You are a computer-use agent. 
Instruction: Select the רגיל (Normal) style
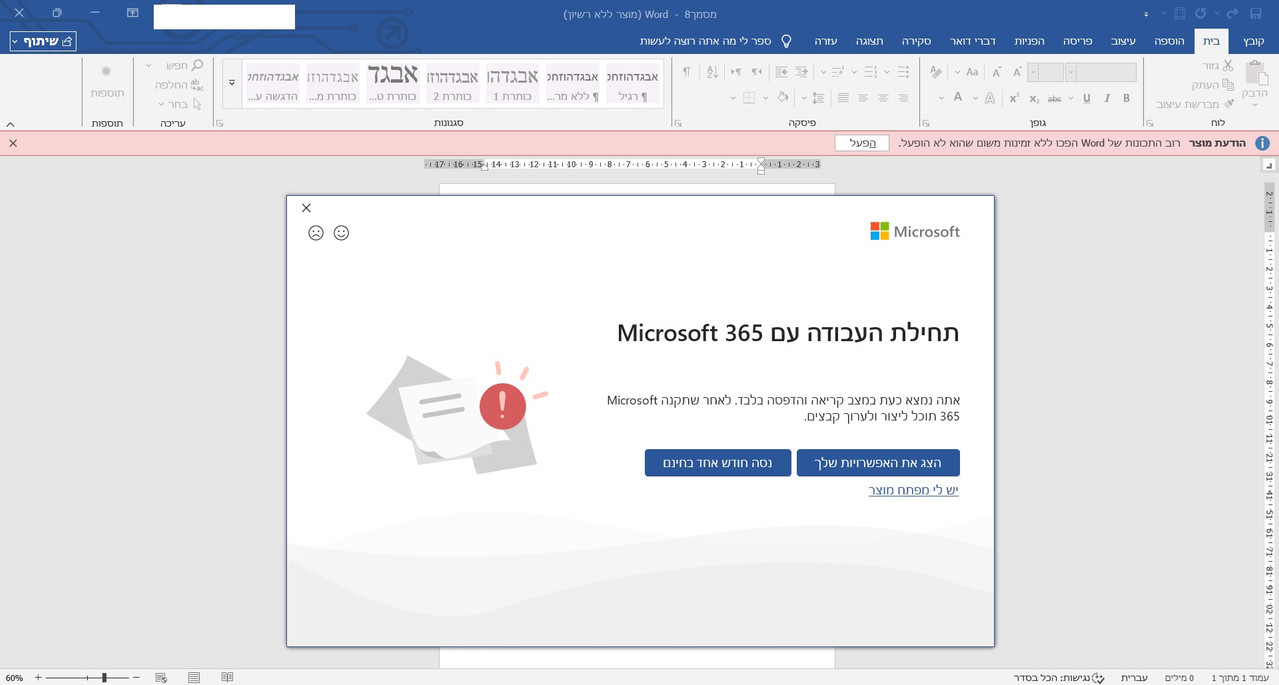(x=632, y=82)
